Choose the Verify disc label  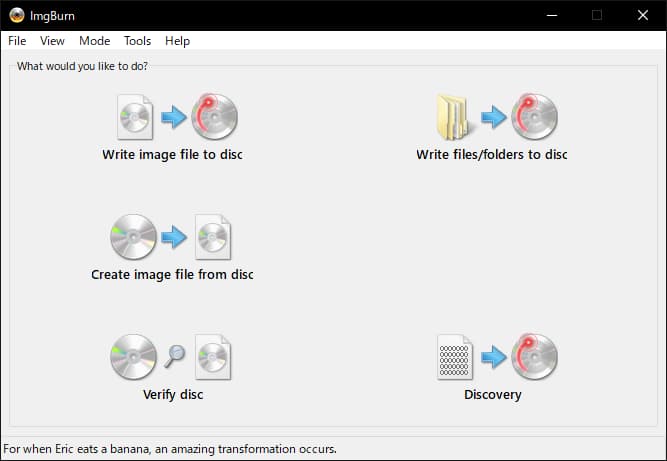point(173,395)
